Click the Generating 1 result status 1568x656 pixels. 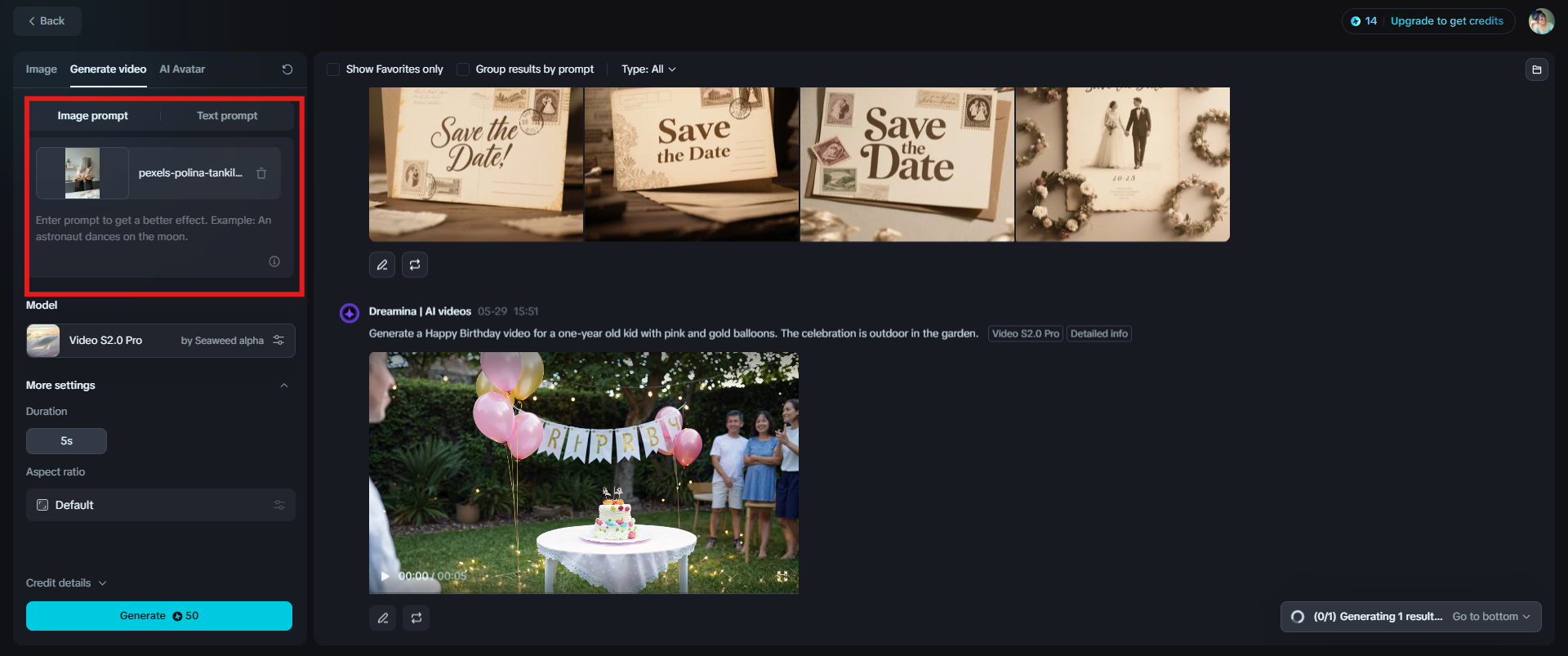coord(1378,617)
